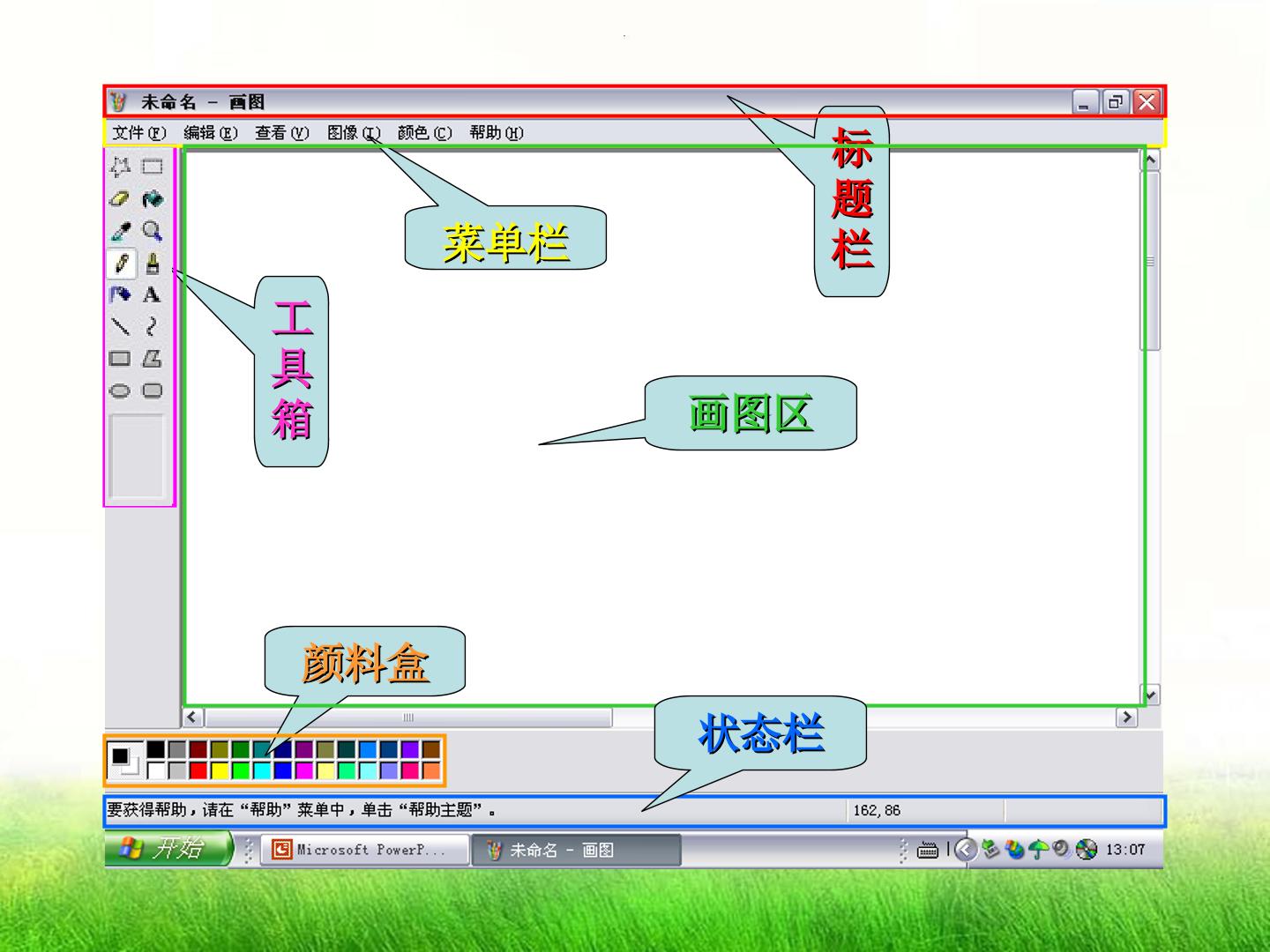Select the Fill With Color bucket tool
Viewport: 1270px width, 952px height.
[x=153, y=199]
